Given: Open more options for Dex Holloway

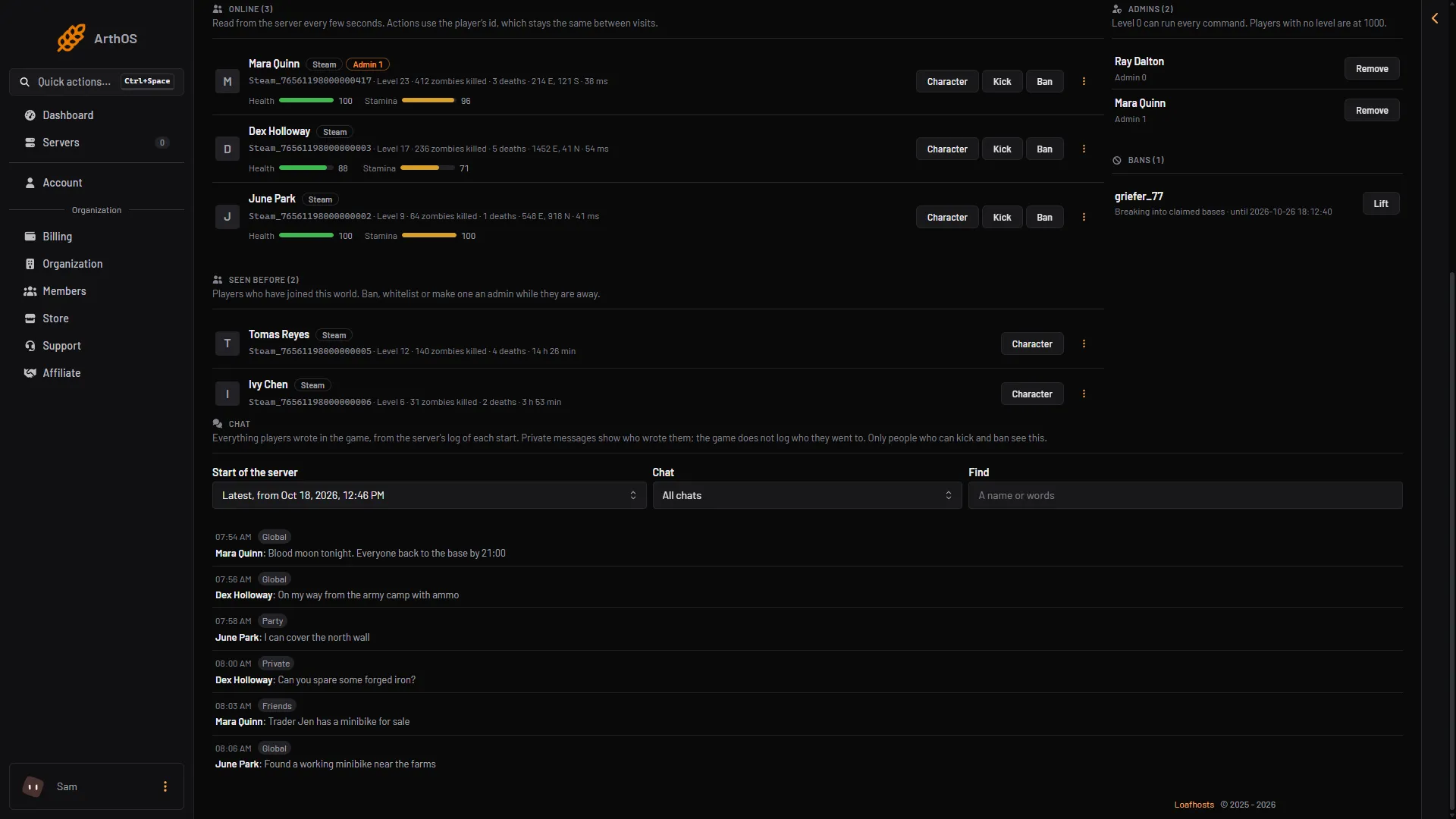Looking at the screenshot, I should pos(1084,149).
